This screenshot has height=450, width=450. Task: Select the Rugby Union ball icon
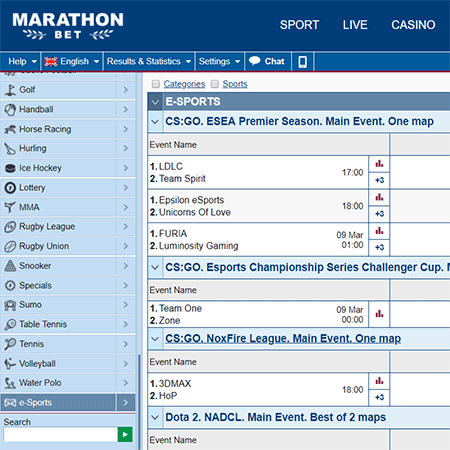tap(10, 246)
